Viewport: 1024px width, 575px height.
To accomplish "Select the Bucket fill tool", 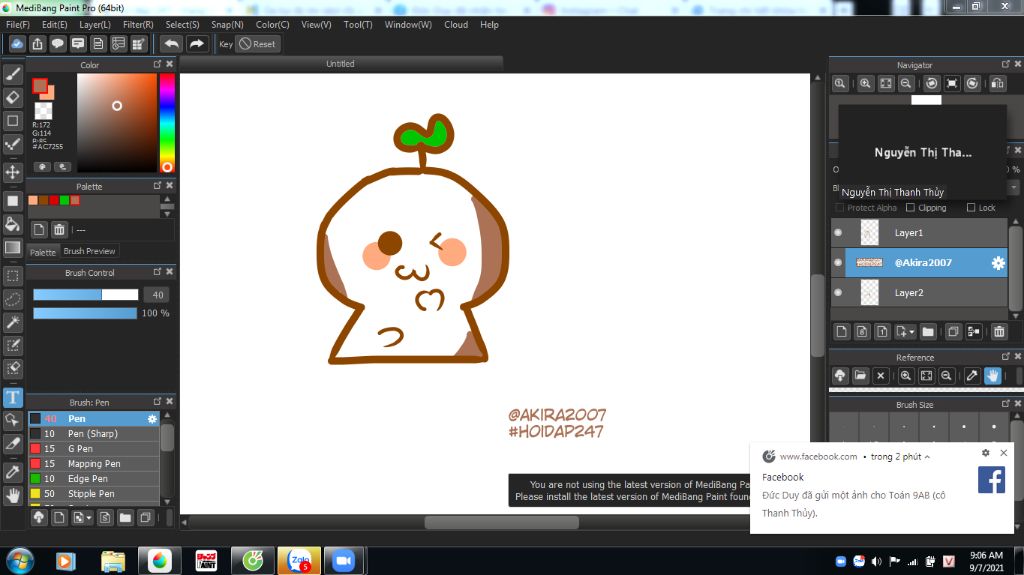I will coord(13,223).
